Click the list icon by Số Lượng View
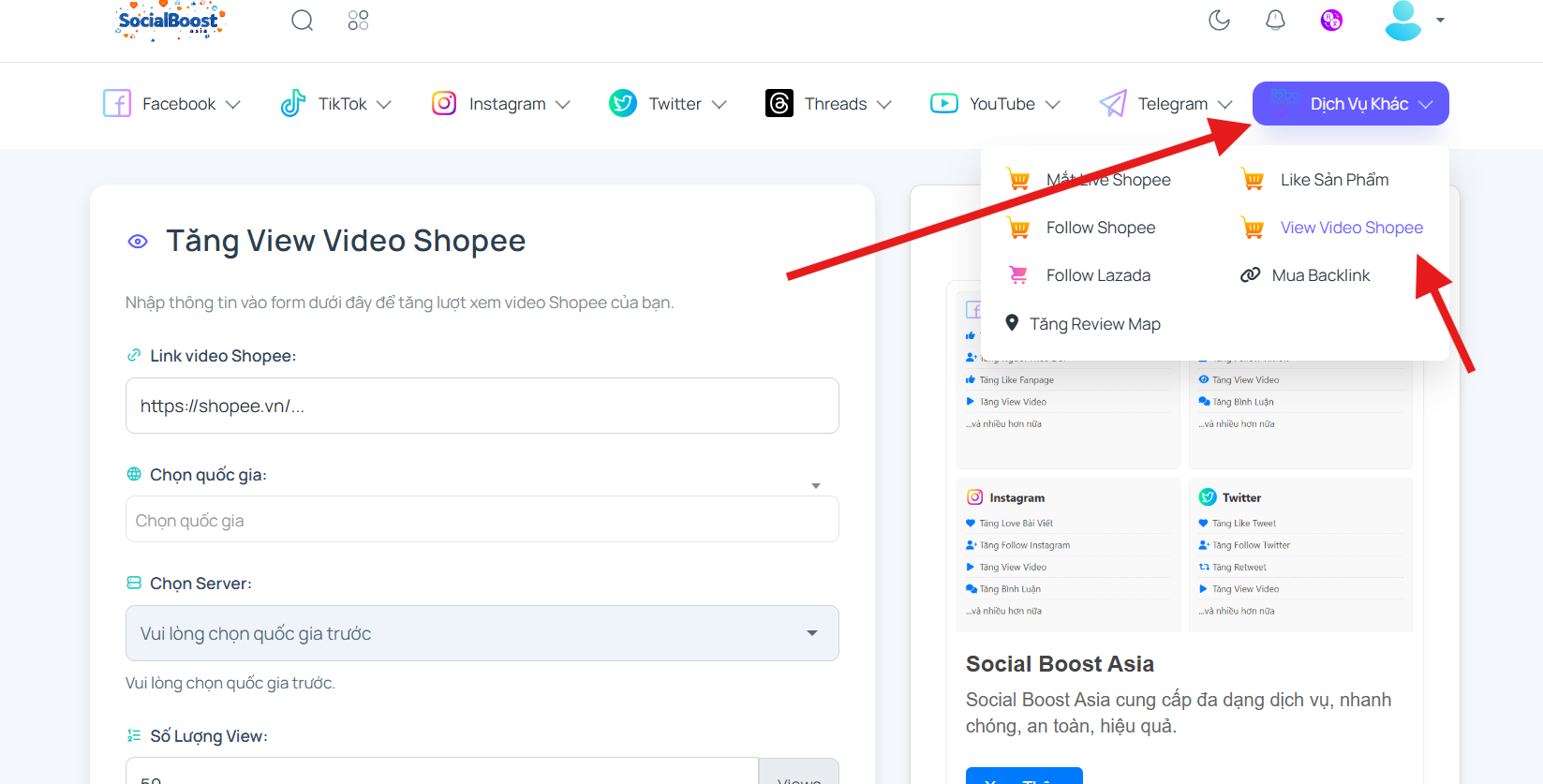The width and height of the screenshot is (1543, 784). [x=134, y=735]
